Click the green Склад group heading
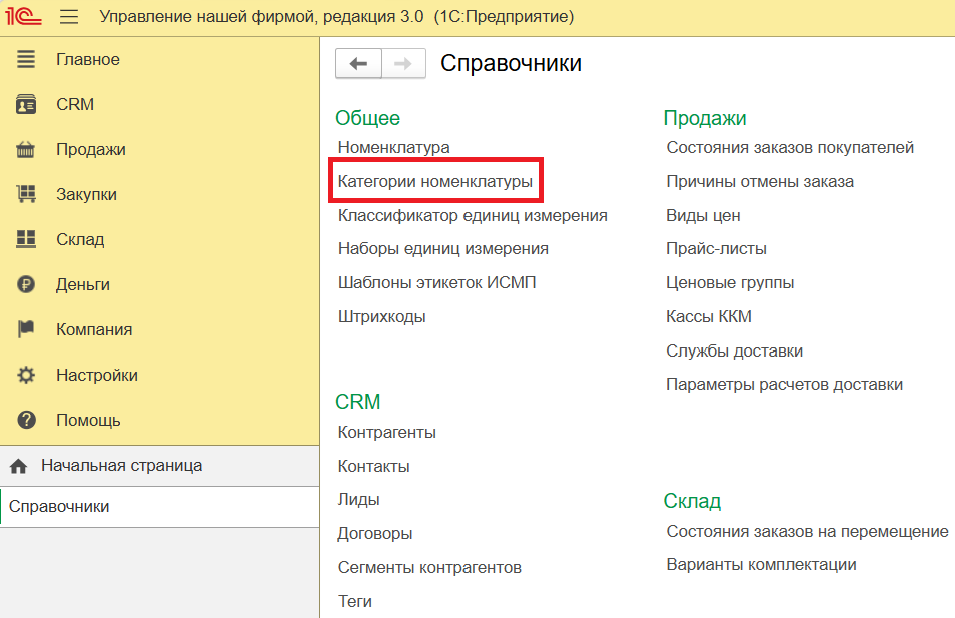955x618 pixels. tap(692, 501)
